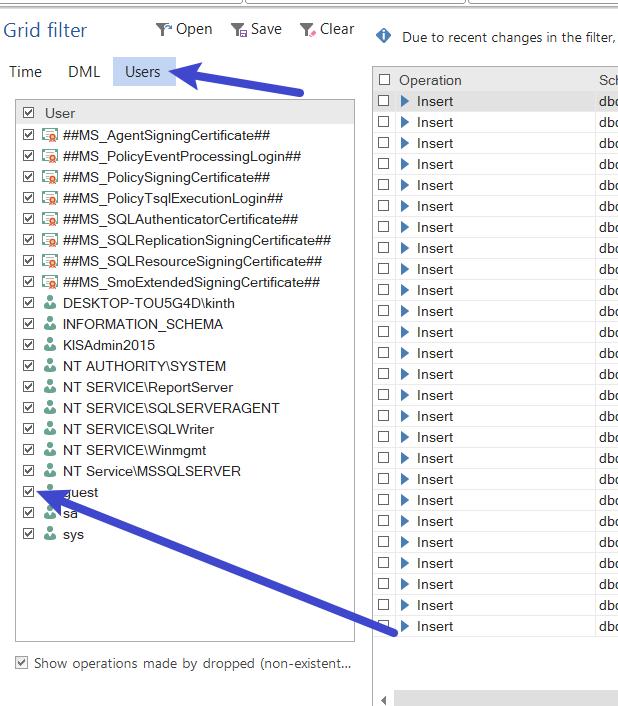The height and width of the screenshot is (706, 618).
Task: Clear the grid filter
Action: 327,29
